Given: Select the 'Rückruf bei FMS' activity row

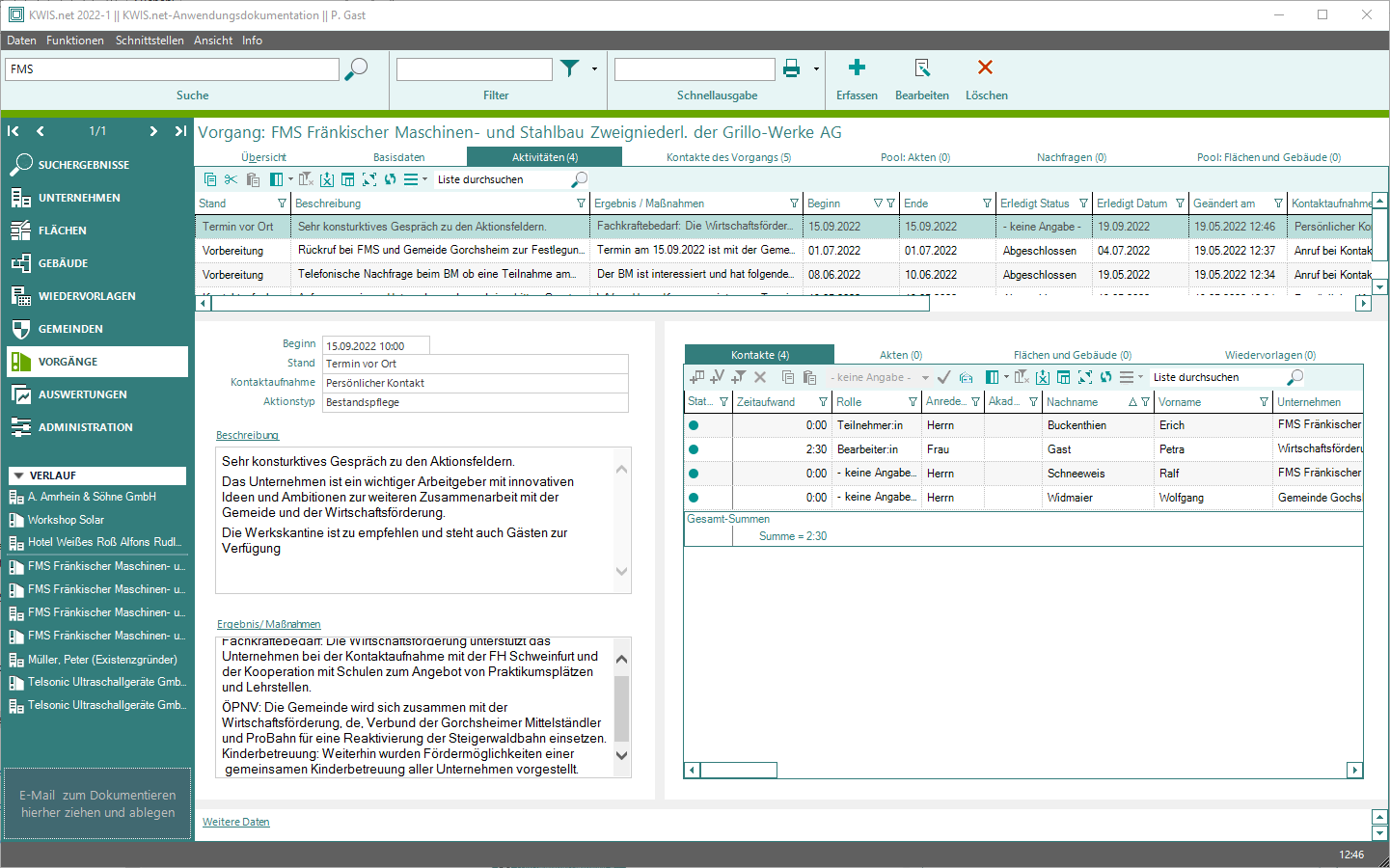Looking at the screenshot, I should click(x=785, y=250).
